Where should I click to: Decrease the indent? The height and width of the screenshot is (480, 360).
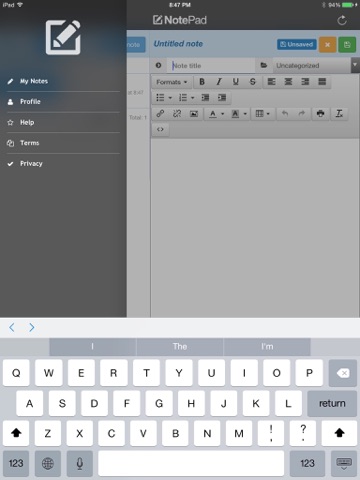coord(205,98)
